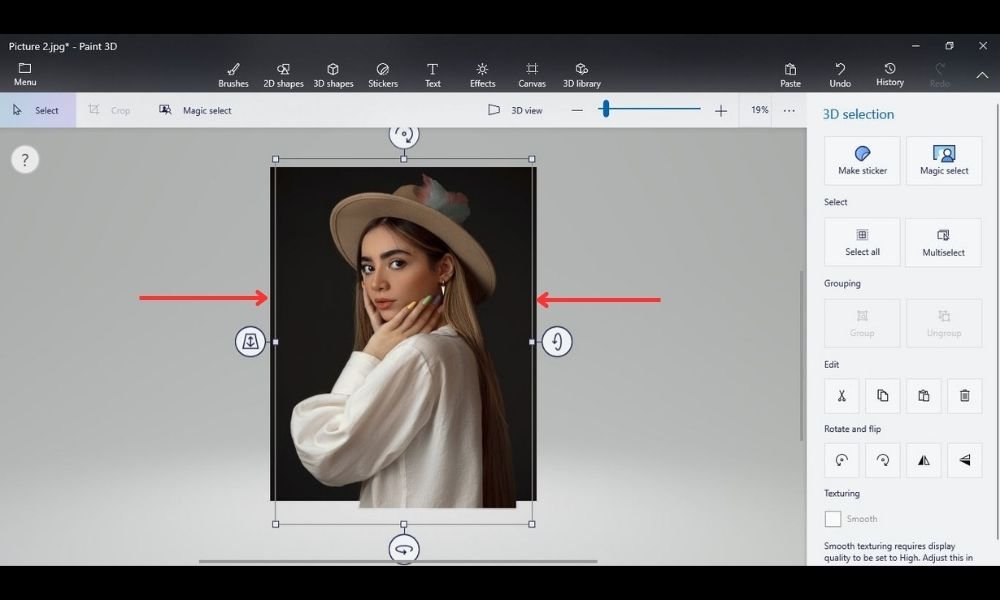Cut the selection with the scissors icon

pos(842,396)
